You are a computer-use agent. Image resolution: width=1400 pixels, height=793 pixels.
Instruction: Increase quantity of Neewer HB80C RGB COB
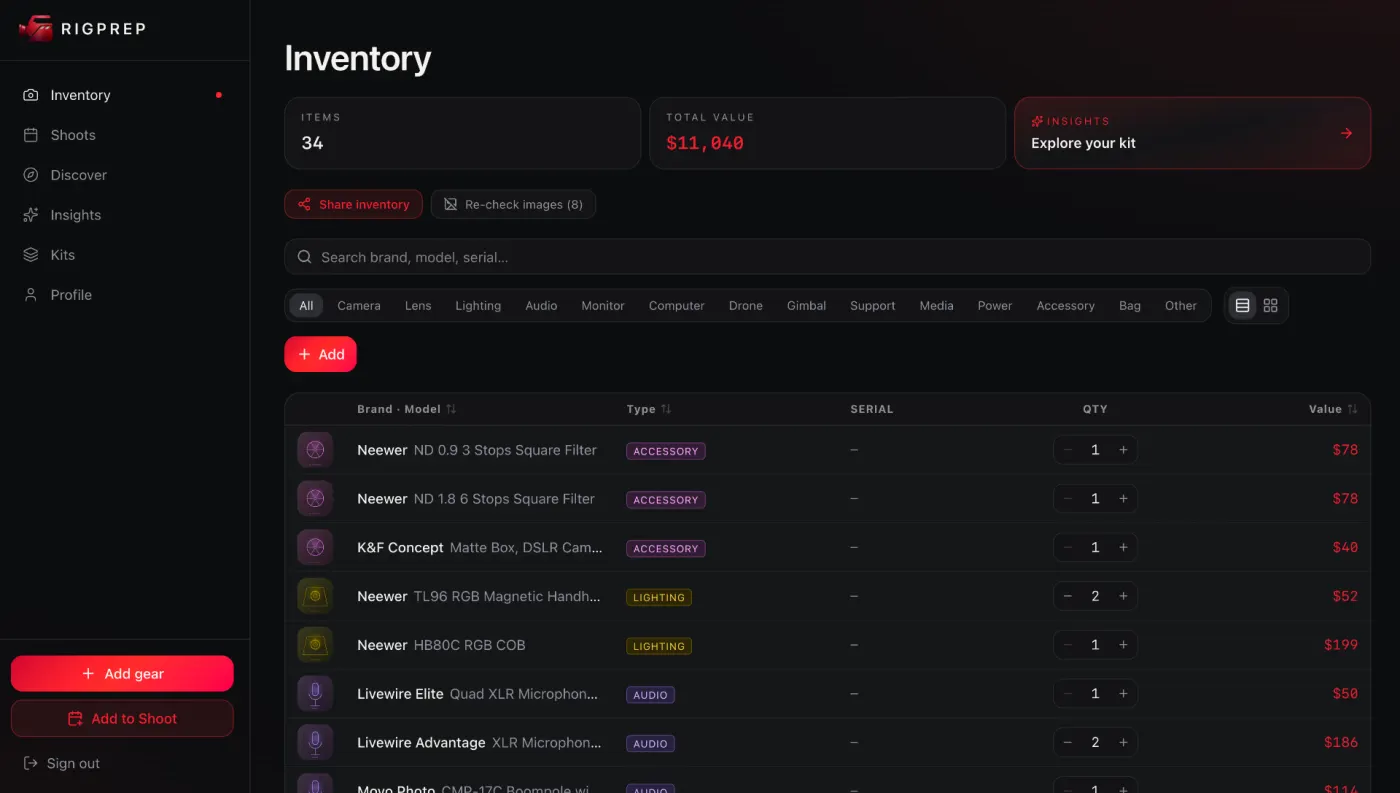1123,645
